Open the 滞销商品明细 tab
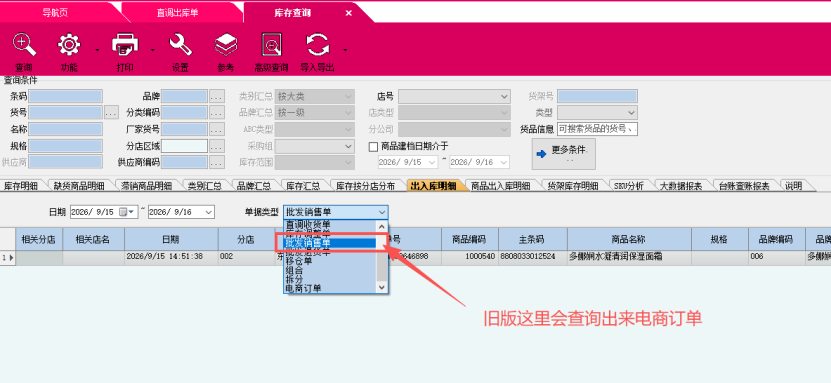831x383 pixels. point(147,186)
